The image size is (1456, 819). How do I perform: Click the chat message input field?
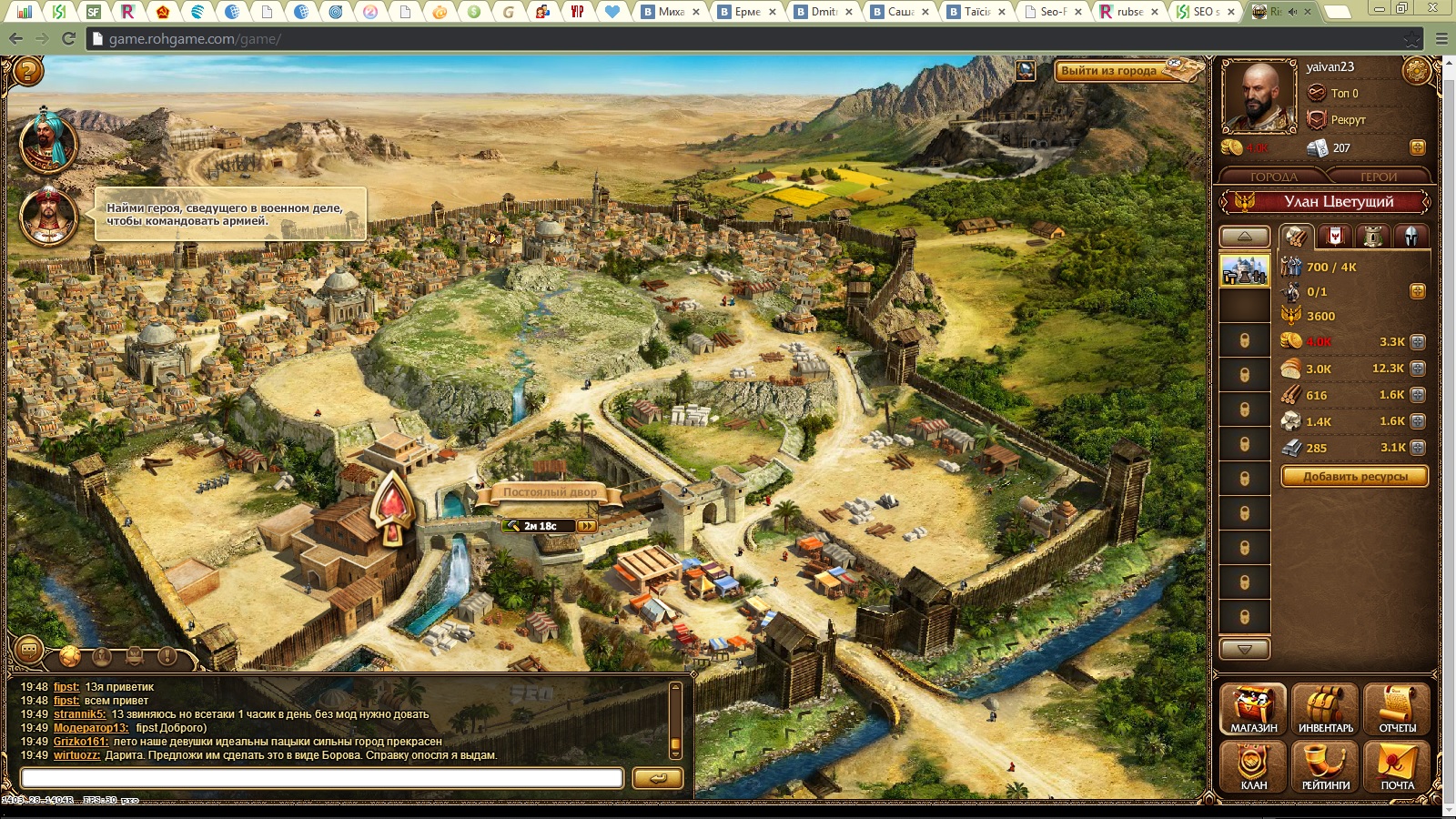tap(322, 778)
